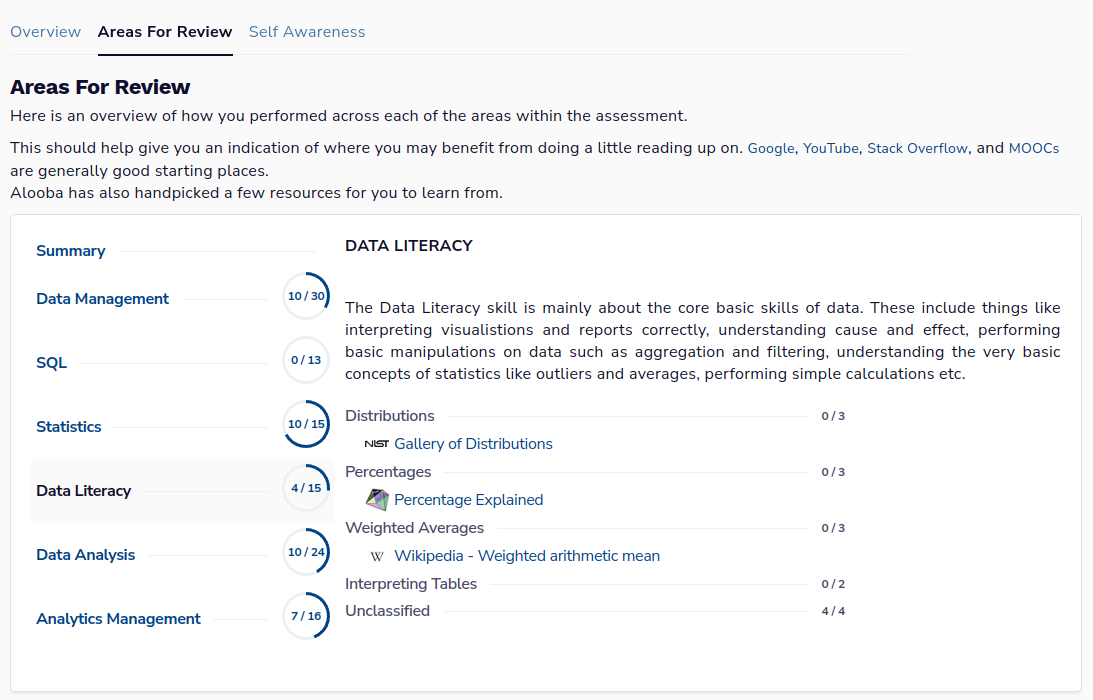
Task: Click the Interpreting Tables 0 / 2 score
Action: point(833,584)
